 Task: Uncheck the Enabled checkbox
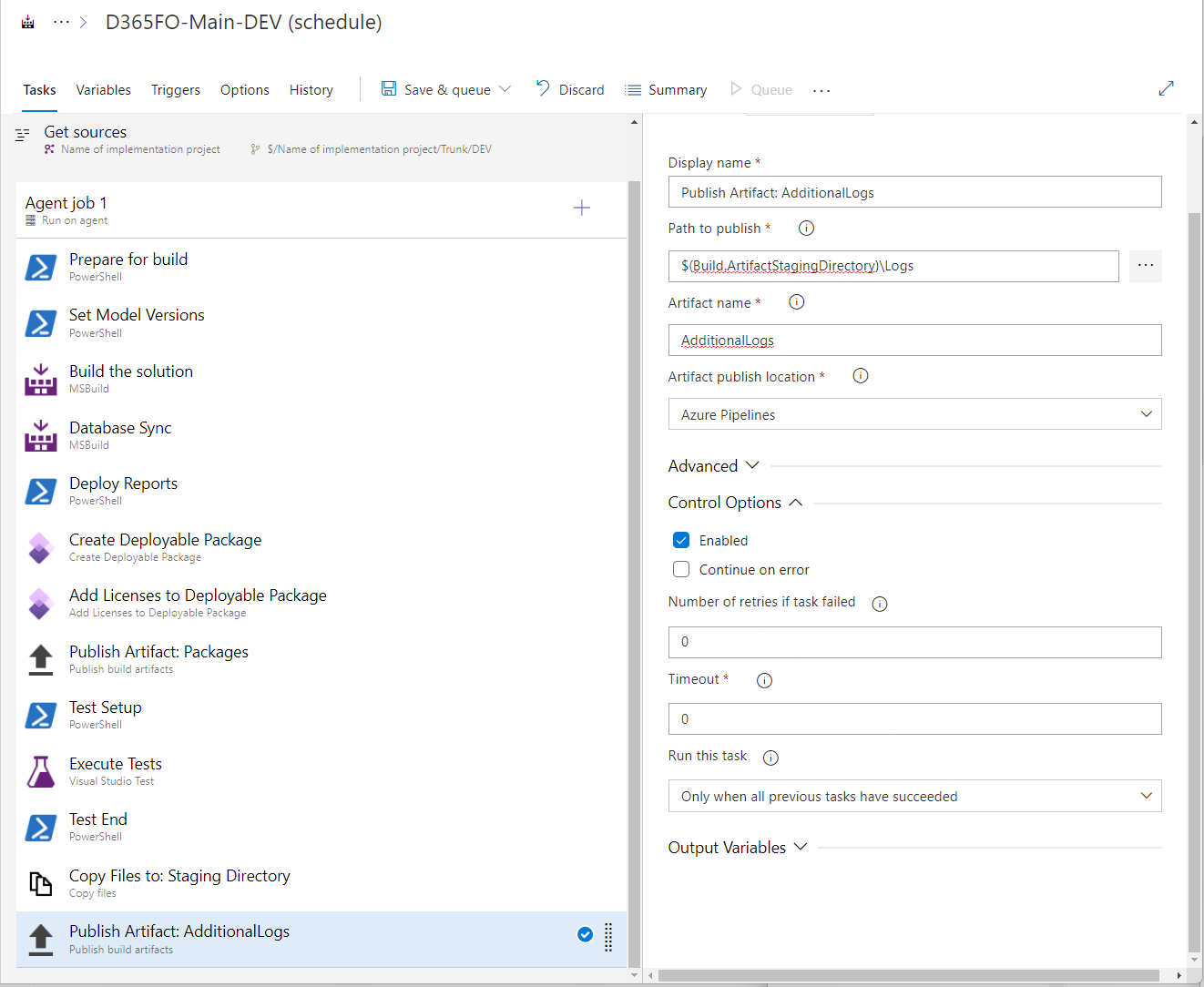click(680, 540)
